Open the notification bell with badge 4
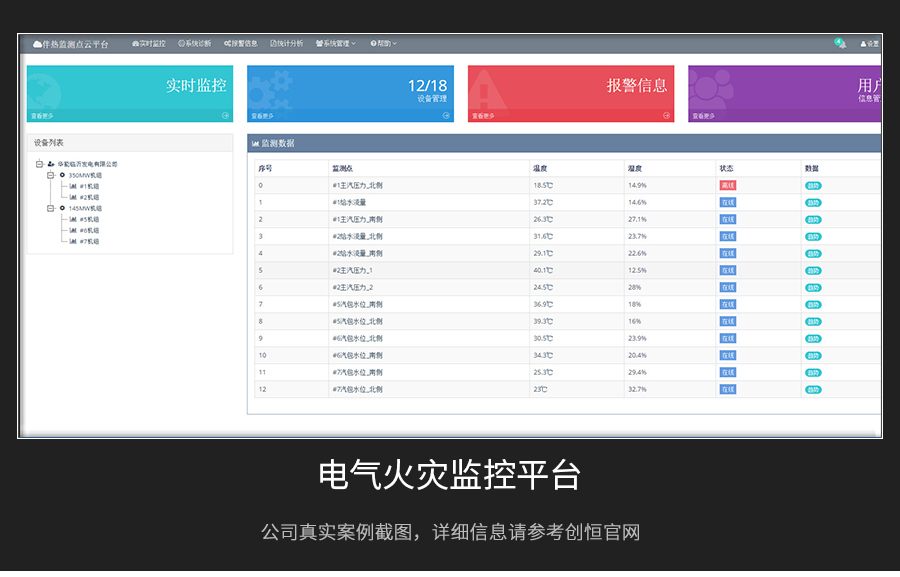The width and height of the screenshot is (900, 577). (840, 43)
